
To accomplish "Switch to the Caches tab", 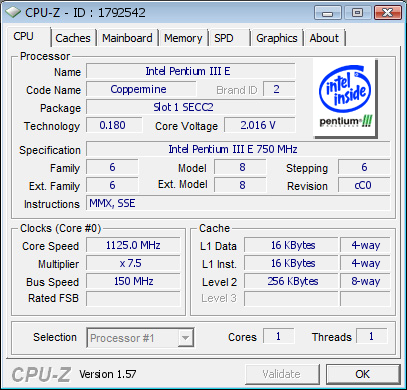I will [x=73, y=38].
